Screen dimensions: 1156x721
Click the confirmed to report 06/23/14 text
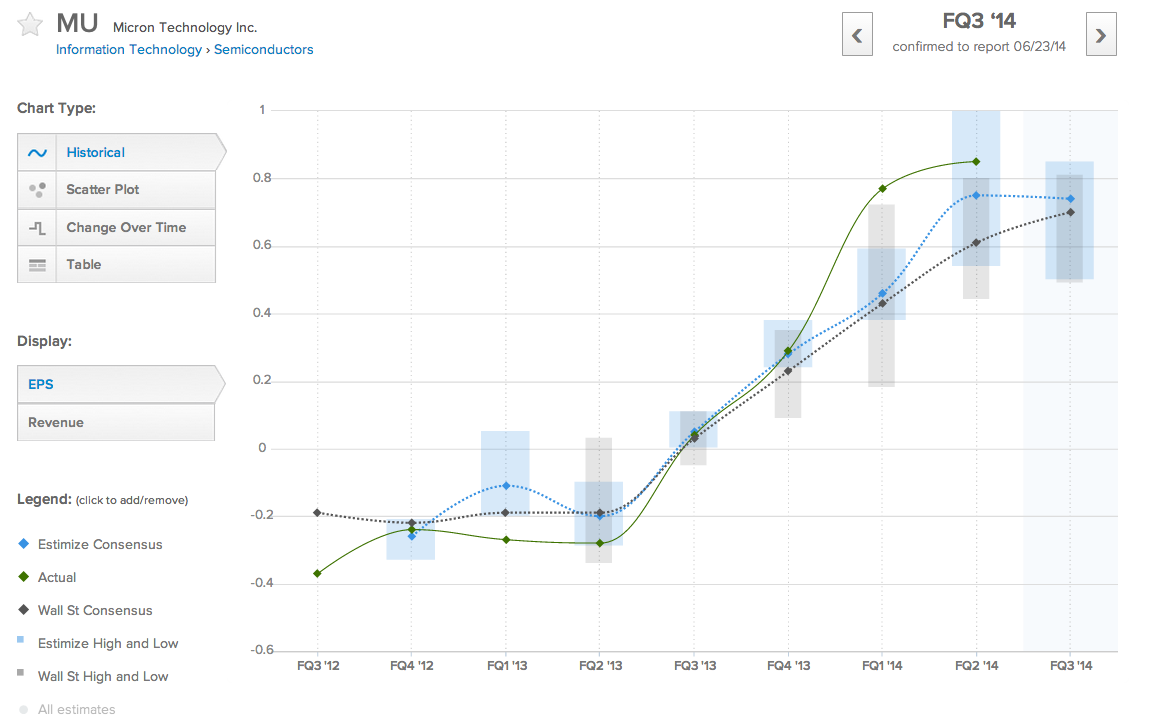pyautogui.click(x=979, y=46)
